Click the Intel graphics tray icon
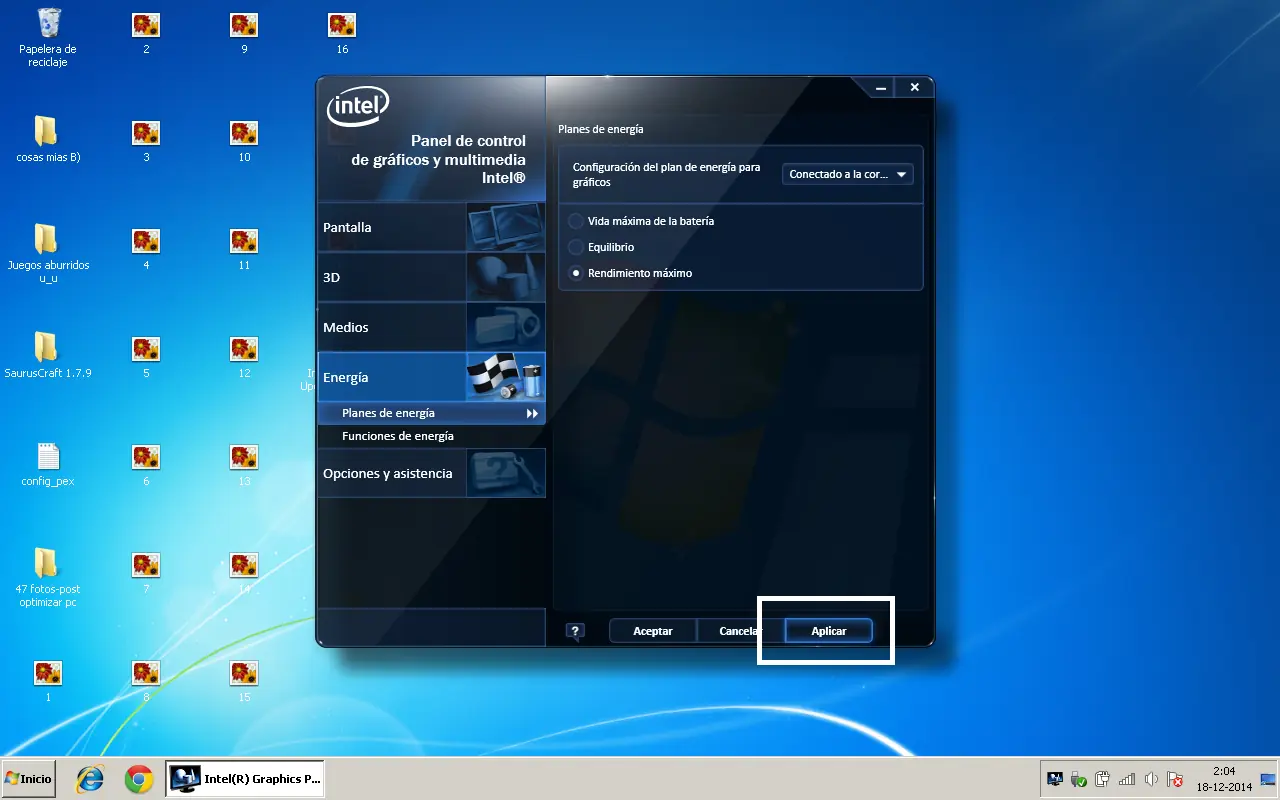This screenshot has width=1280, height=800. click(1055, 779)
